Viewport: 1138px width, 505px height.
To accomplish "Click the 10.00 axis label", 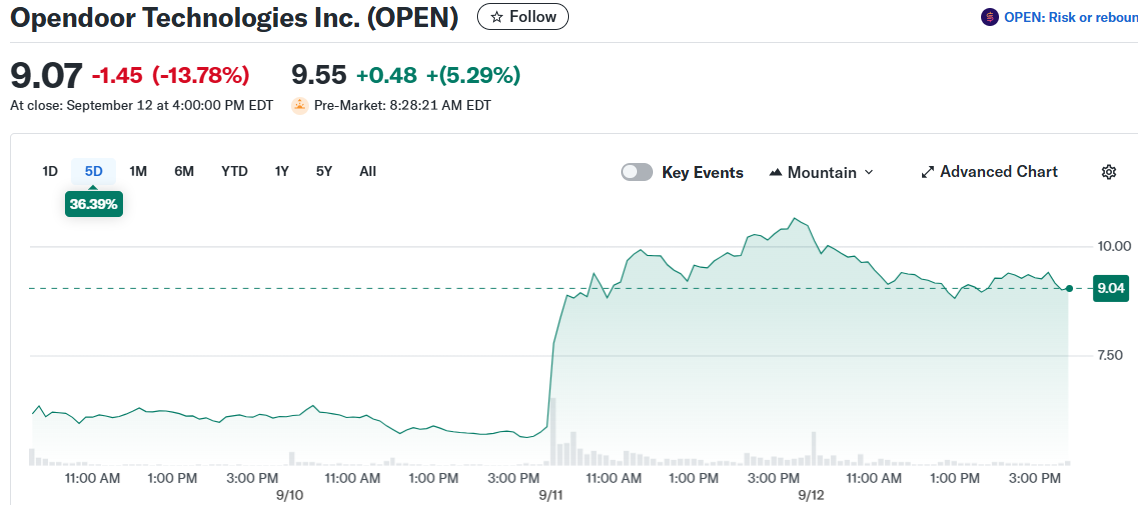I will coord(1113,246).
